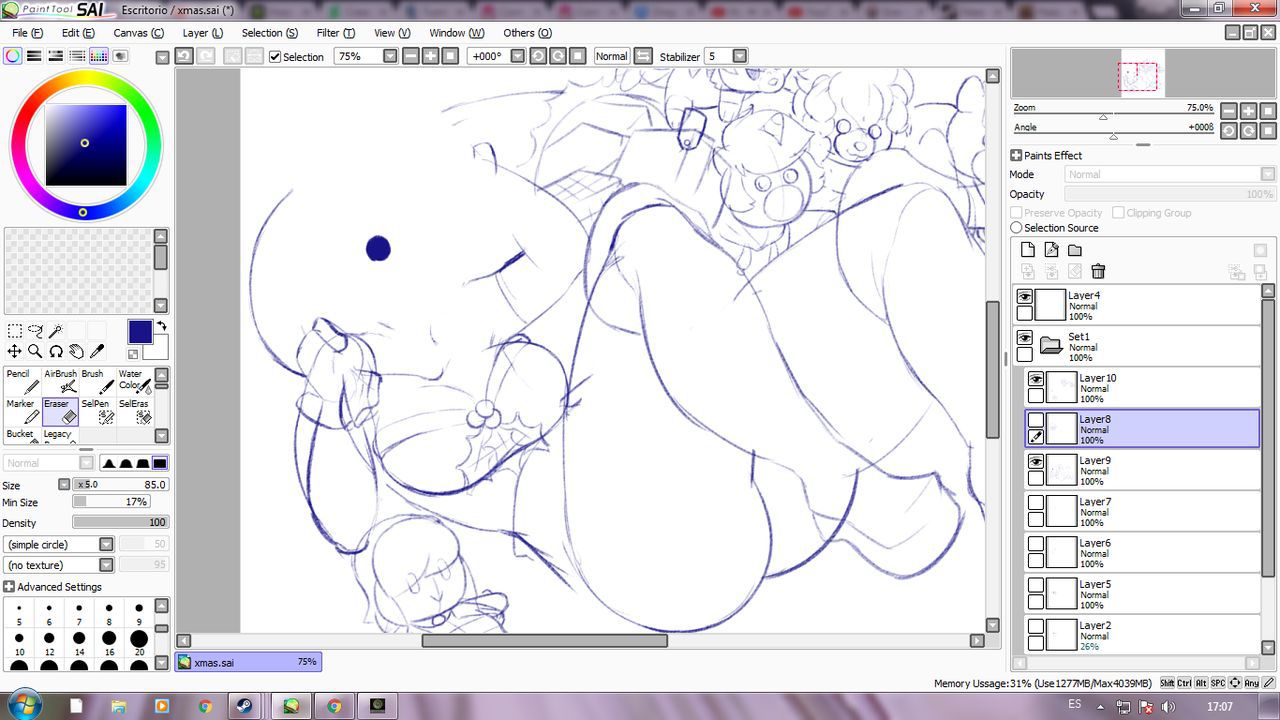Click the Normal blend button in toolbar
This screenshot has height=720, width=1280.
coord(612,56)
